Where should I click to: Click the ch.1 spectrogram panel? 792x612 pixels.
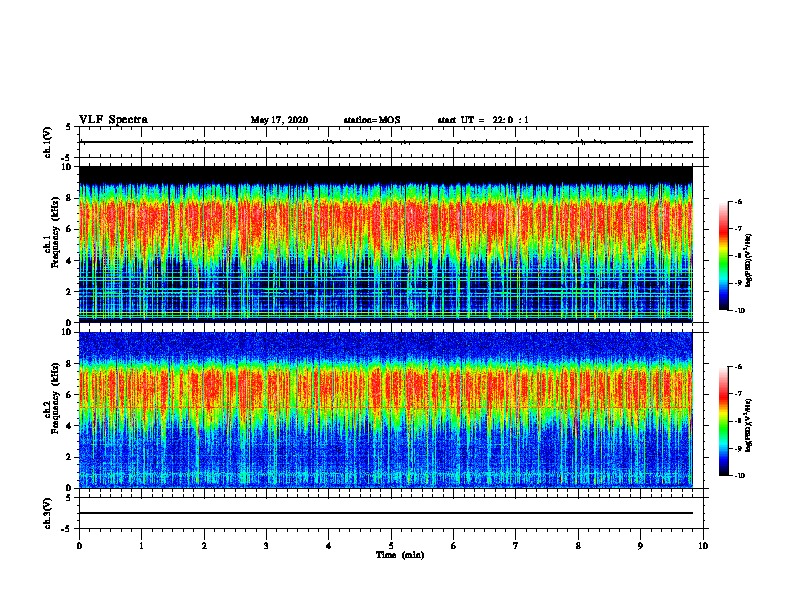(386, 244)
